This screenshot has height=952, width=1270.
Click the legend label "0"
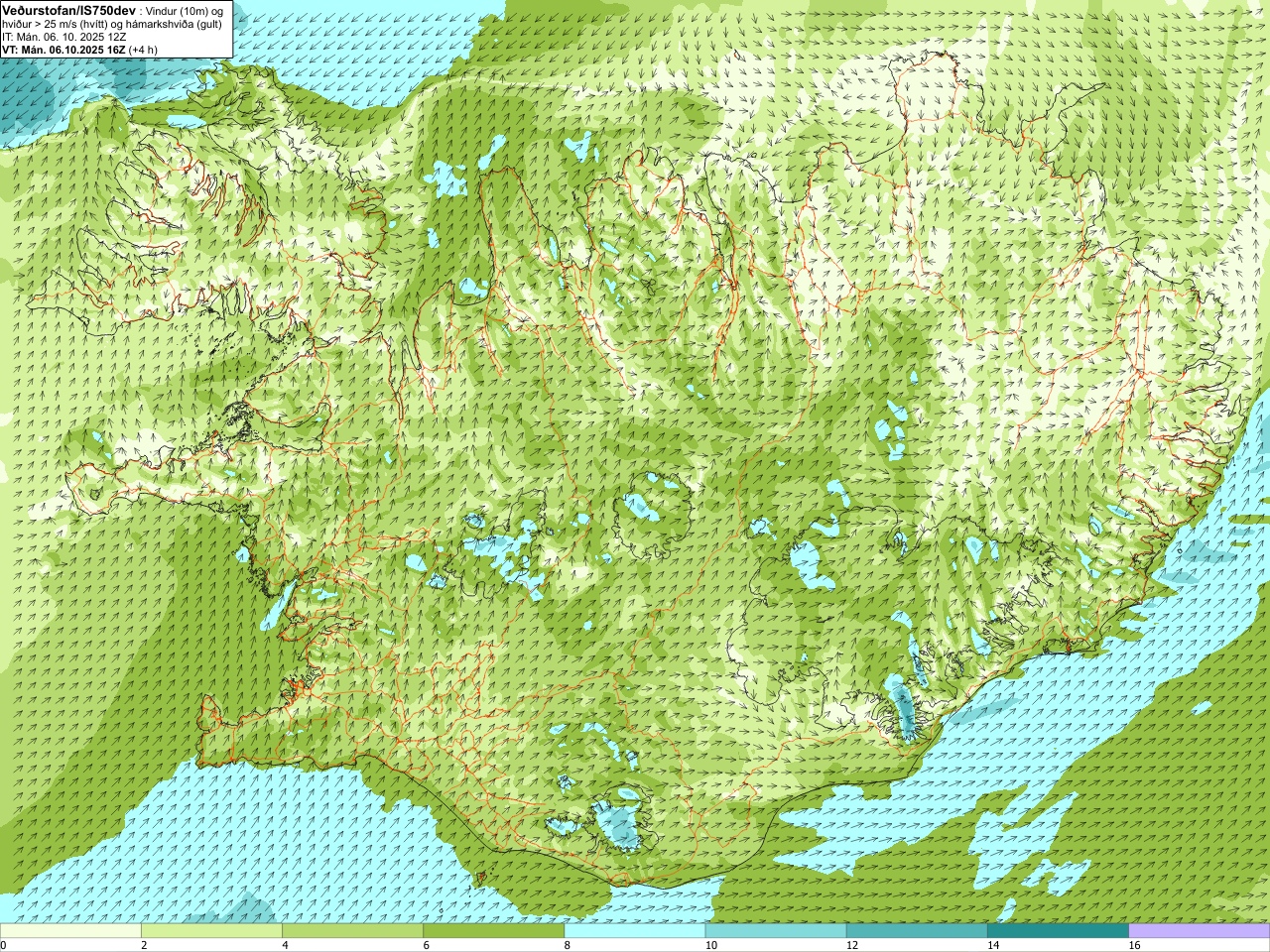click(x=4, y=945)
